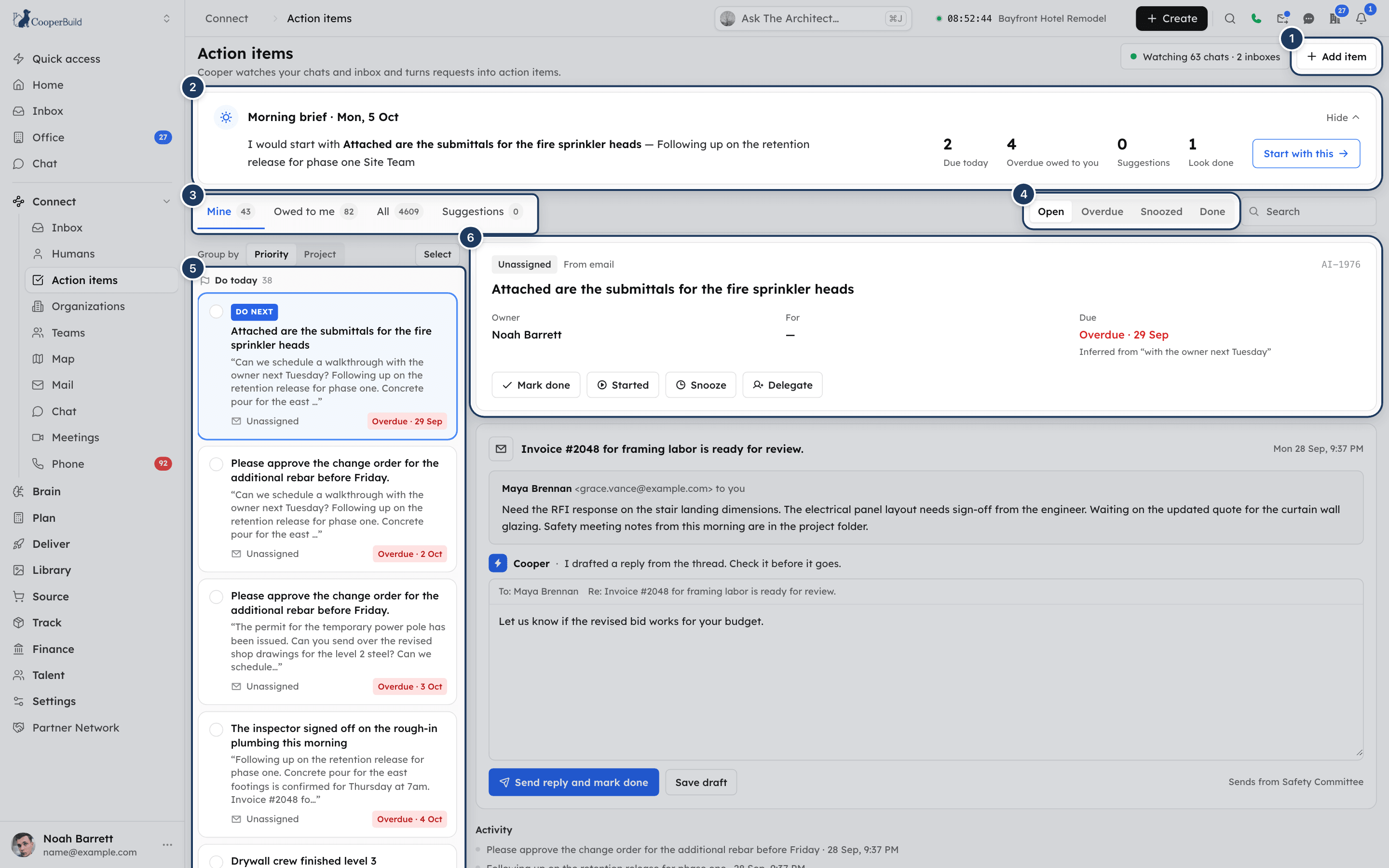1389x868 pixels.
Task: Open the notifications bell icon
Action: (1361, 18)
